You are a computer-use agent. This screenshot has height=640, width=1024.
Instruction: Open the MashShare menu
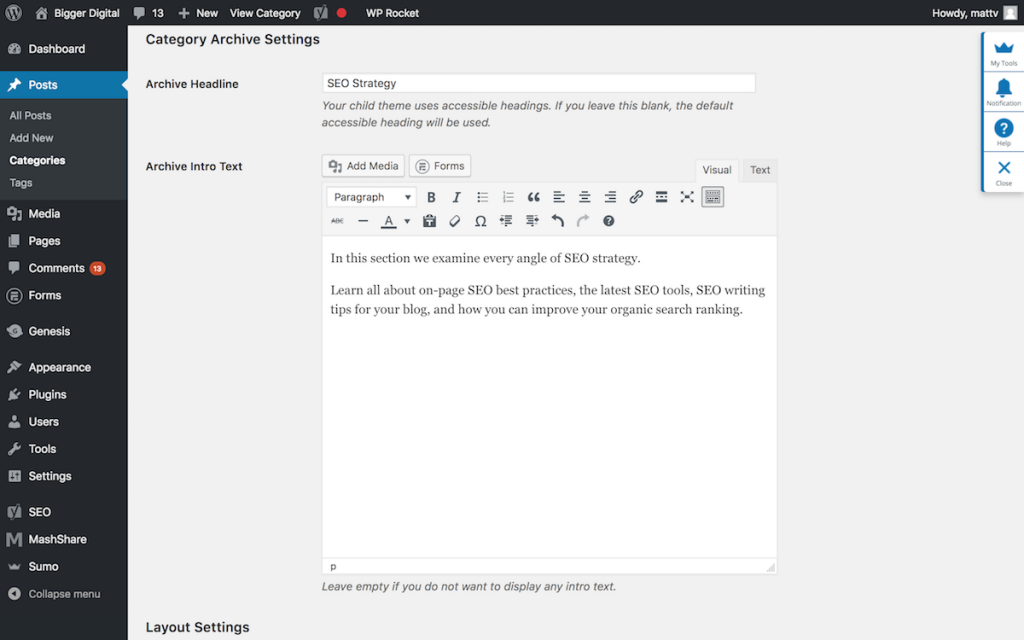64,539
